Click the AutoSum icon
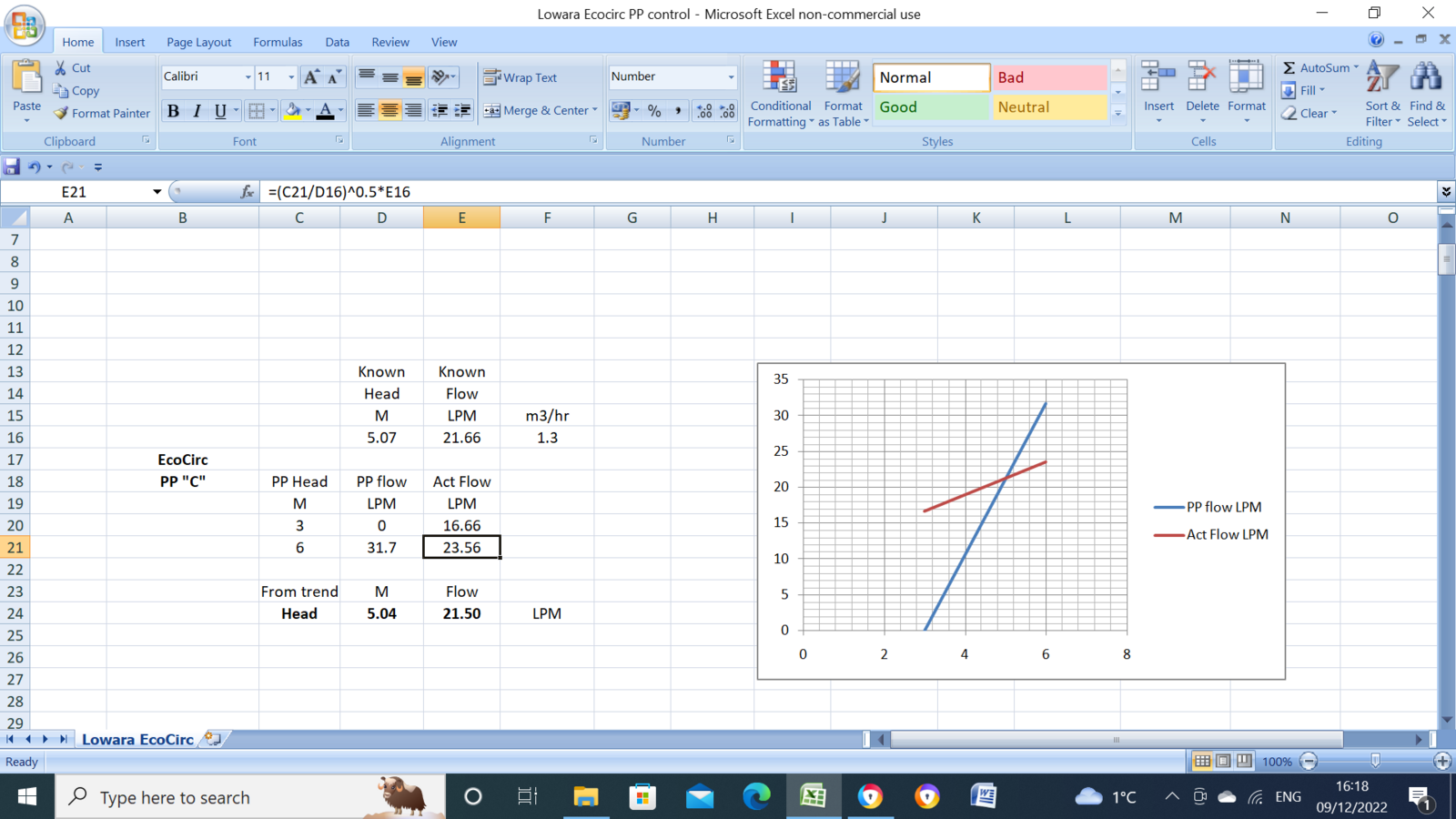Screen dimensions: 1456x819 [x=1289, y=68]
